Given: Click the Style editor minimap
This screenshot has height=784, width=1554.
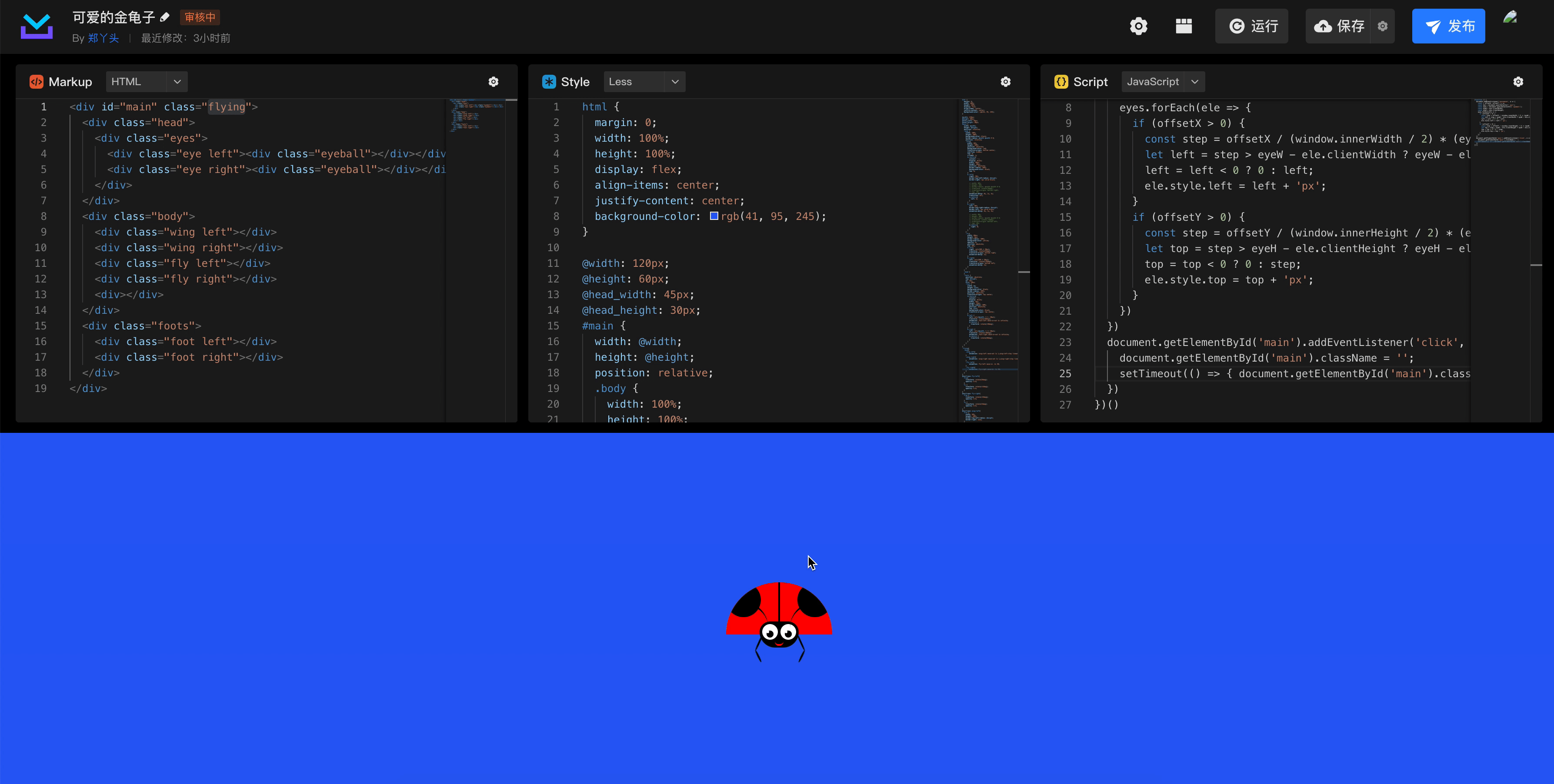Looking at the screenshot, I should (x=988, y=259).
